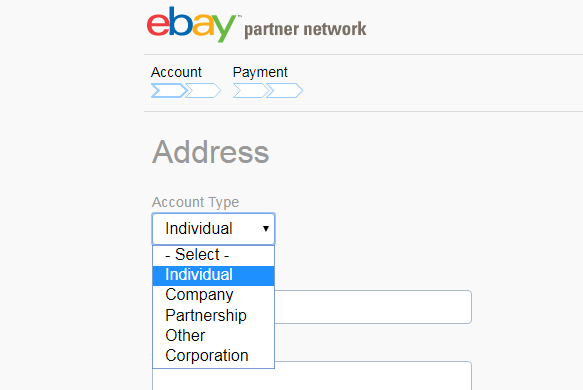Select Individual from the account type list

tap(213, 275)
